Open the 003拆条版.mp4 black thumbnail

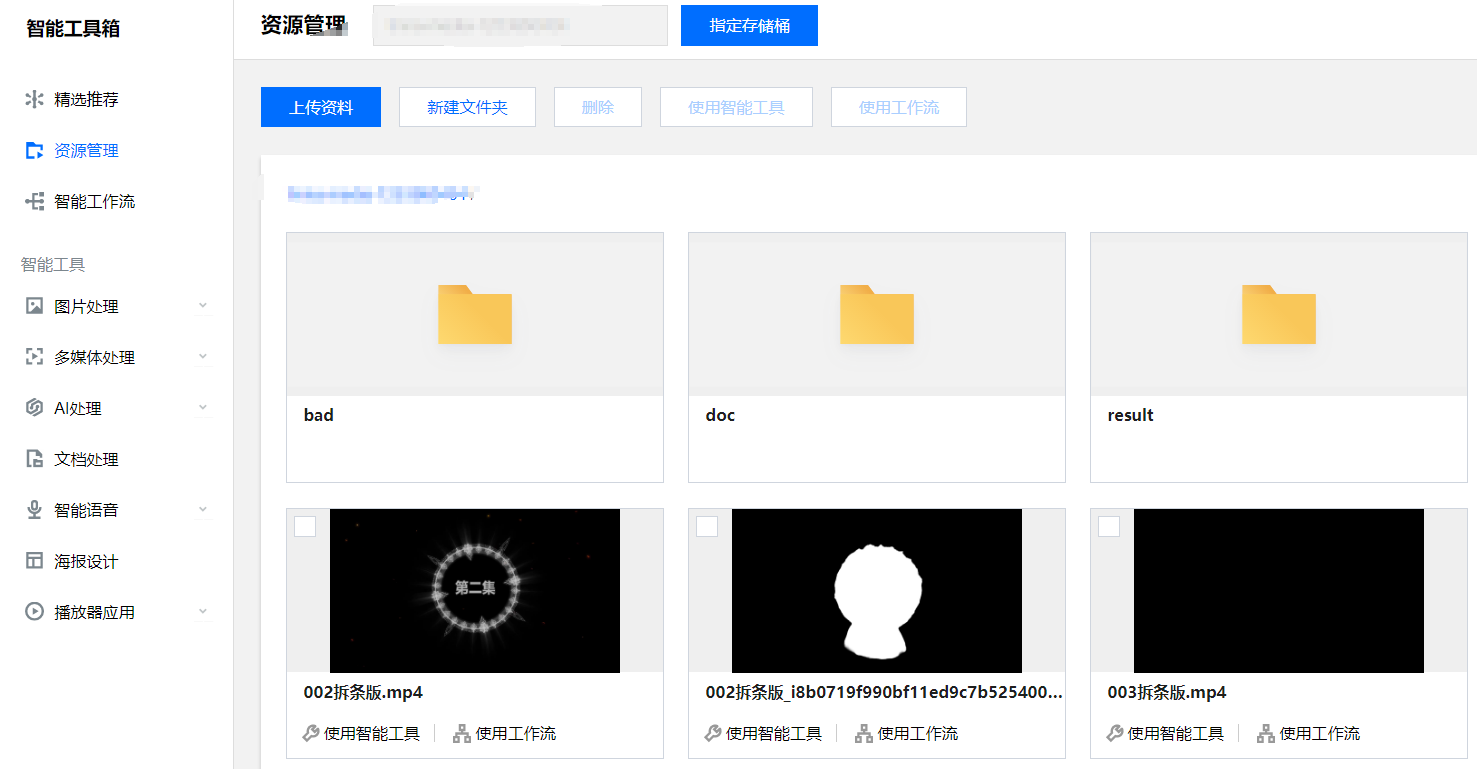pyautogui.click(x=1279, y=590)
